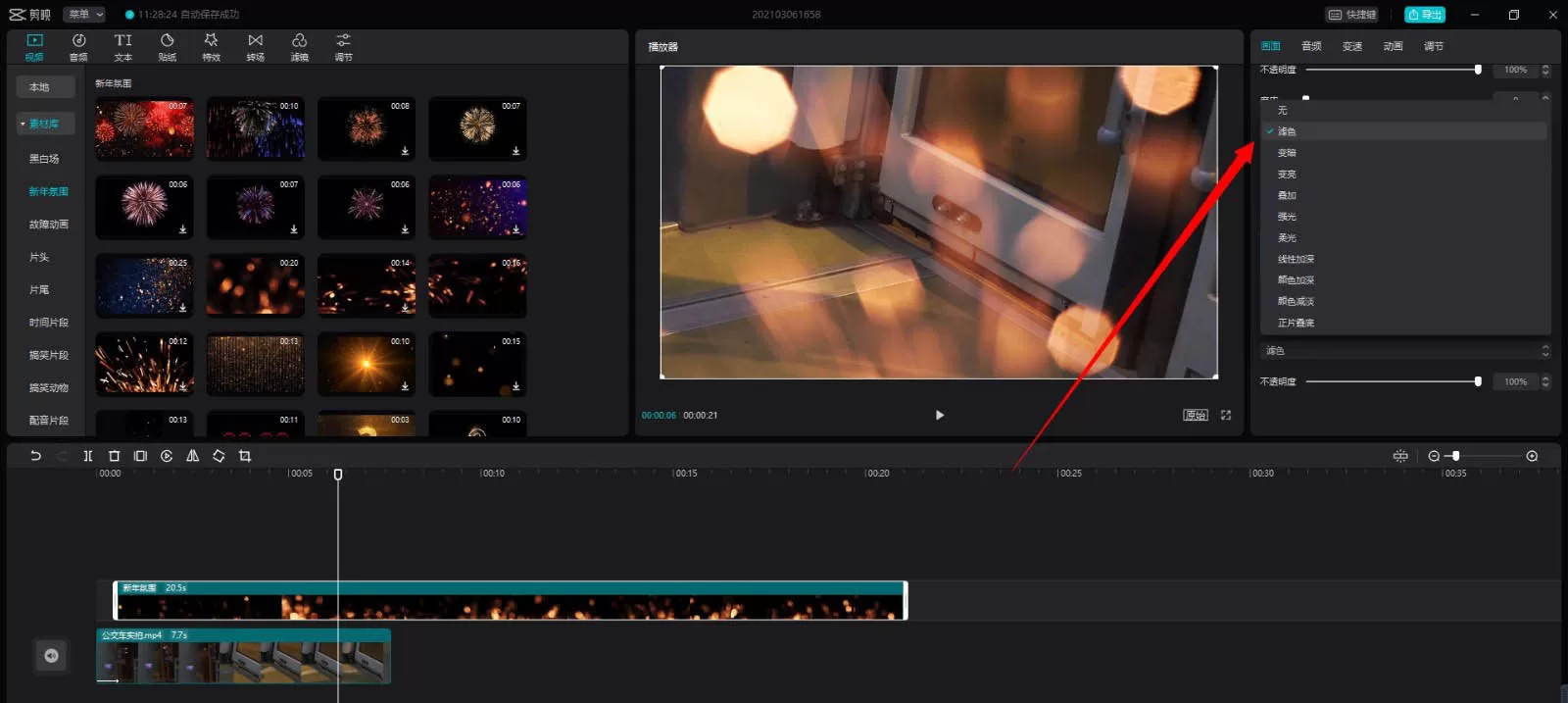1568x703 pixels.
Task: Click the mirror flip tool
Action: coord(192,456)
